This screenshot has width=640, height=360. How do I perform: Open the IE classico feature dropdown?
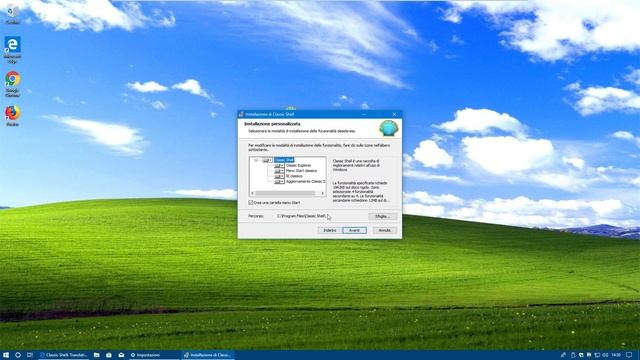[x=279, y=176]
